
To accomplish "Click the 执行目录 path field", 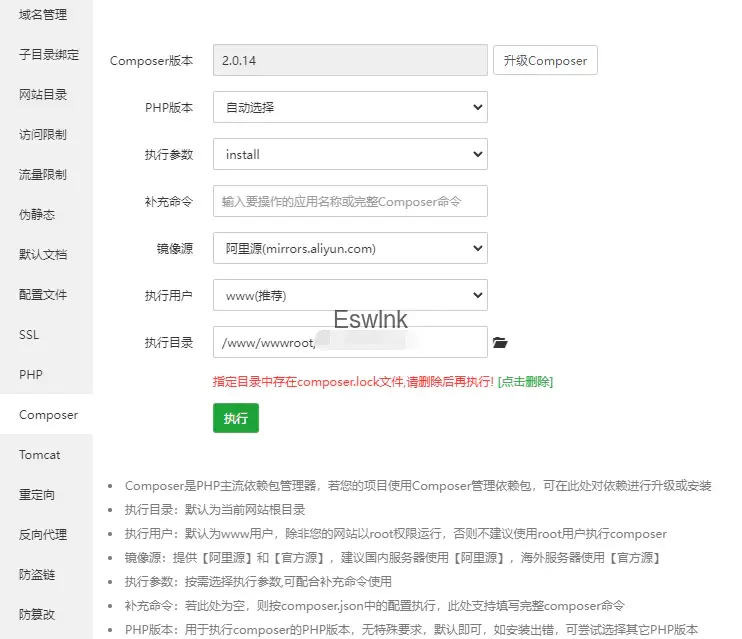I will tap(349, 343).
